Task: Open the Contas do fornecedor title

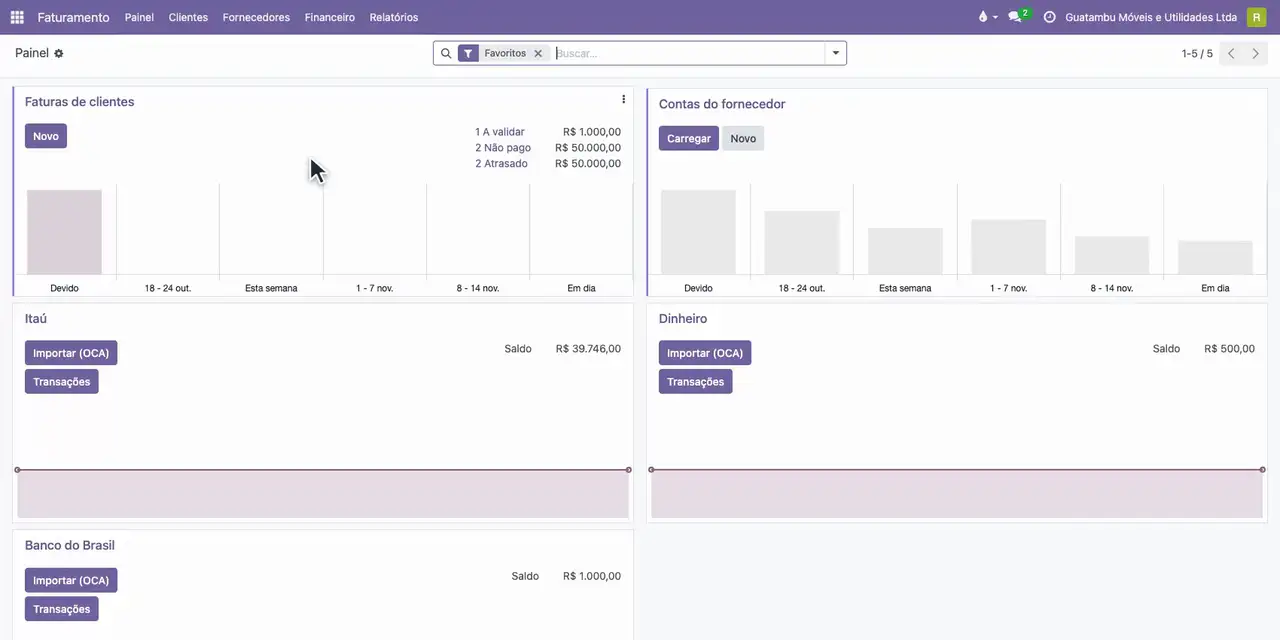Action: click(722, 104)
